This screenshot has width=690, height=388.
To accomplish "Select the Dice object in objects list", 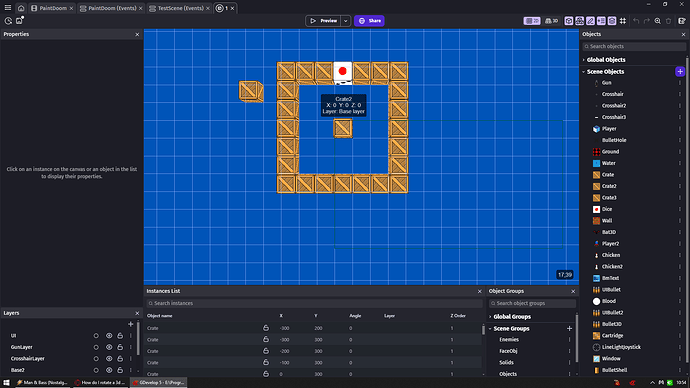I will click(607, 209).
